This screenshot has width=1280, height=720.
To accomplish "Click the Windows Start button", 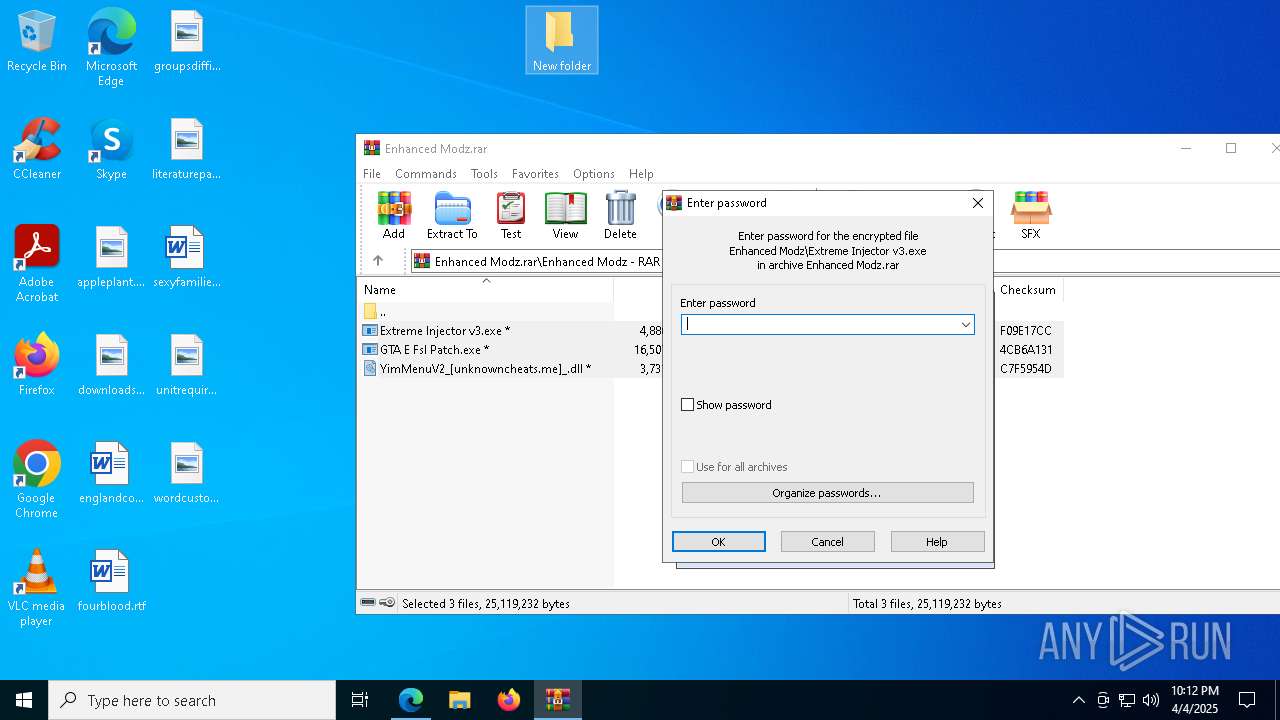I will 24,700.
